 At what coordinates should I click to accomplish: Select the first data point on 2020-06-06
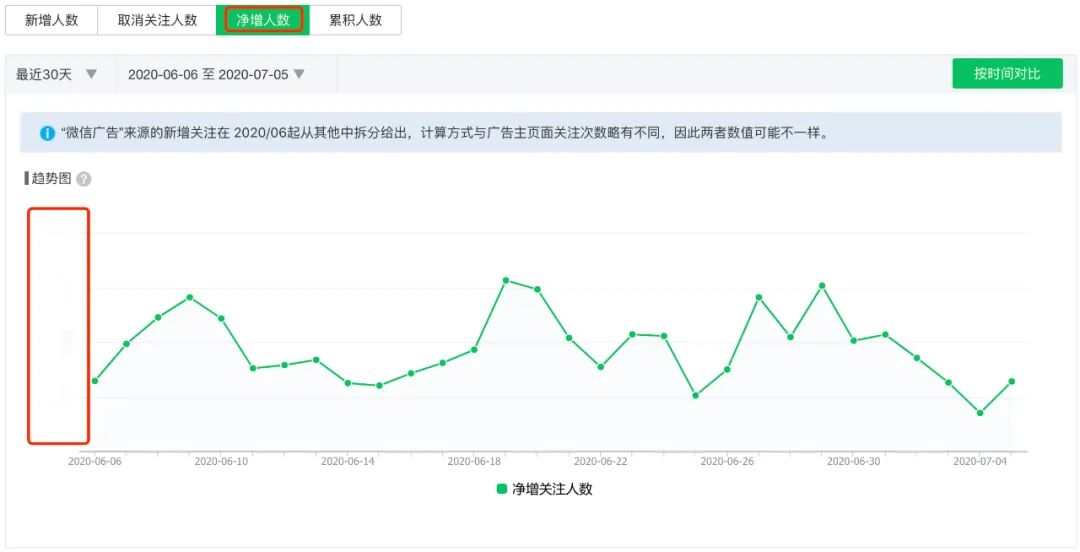coord(95,381)
